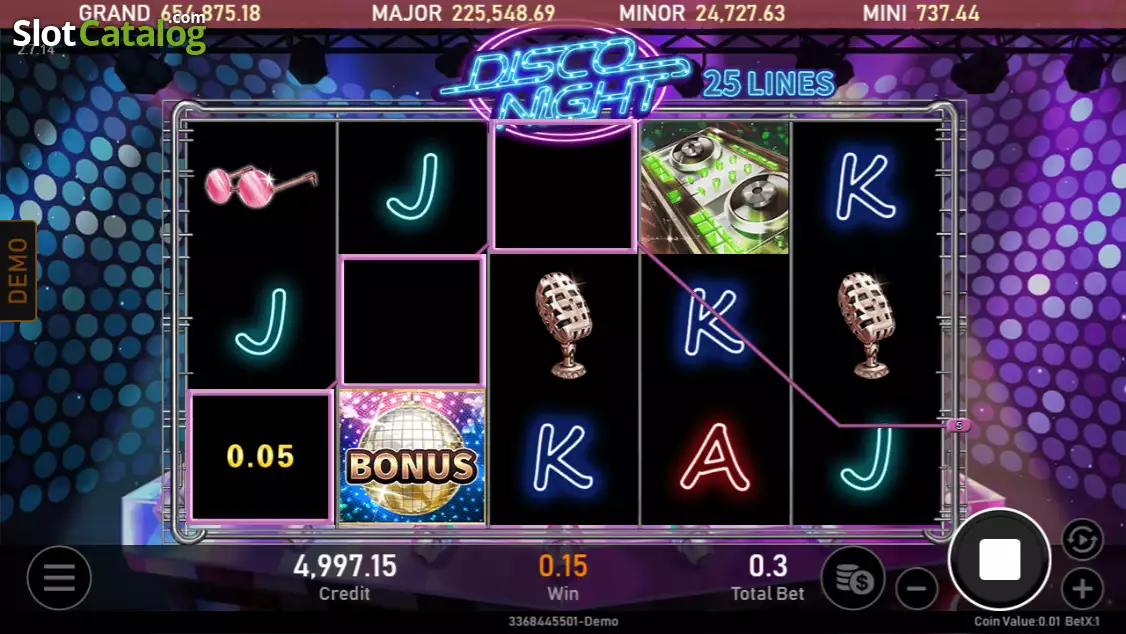The height and width of the screenshot is (634, 1126).
Task: Click the 0.05 win amount cell
Action: click(x=260, y=456)
